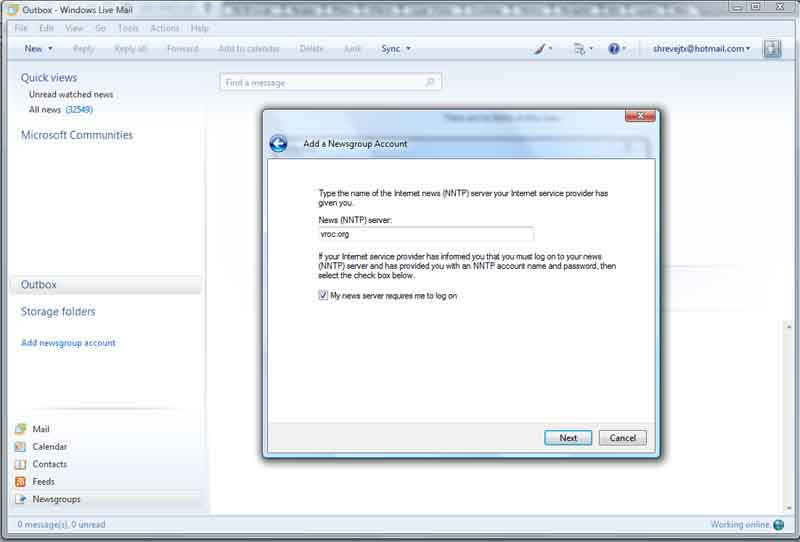Click the search magnifier icon

[430, 82]
